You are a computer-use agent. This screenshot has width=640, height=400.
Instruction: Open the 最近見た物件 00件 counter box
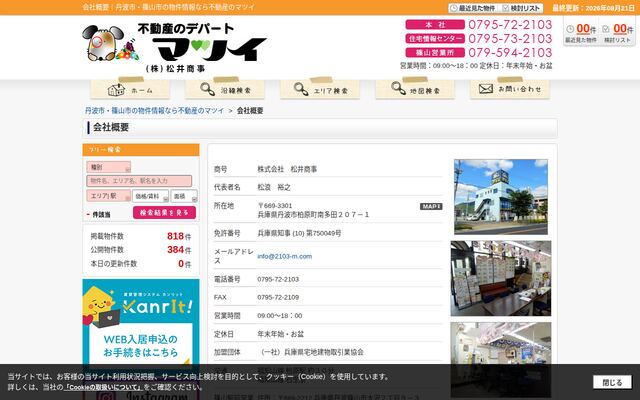coord(581,33)
